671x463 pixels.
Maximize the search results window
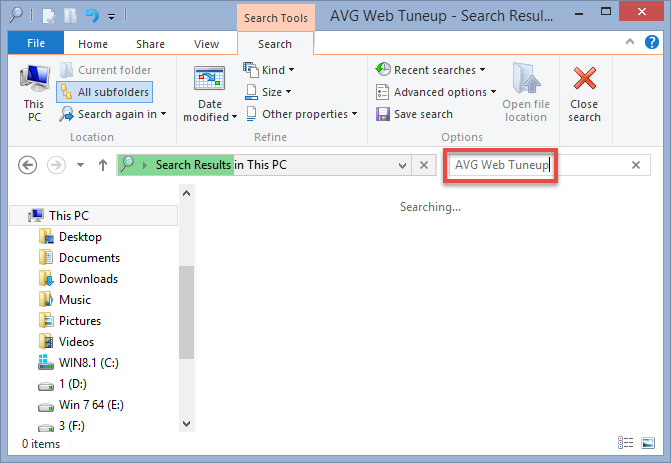point(606,12)
